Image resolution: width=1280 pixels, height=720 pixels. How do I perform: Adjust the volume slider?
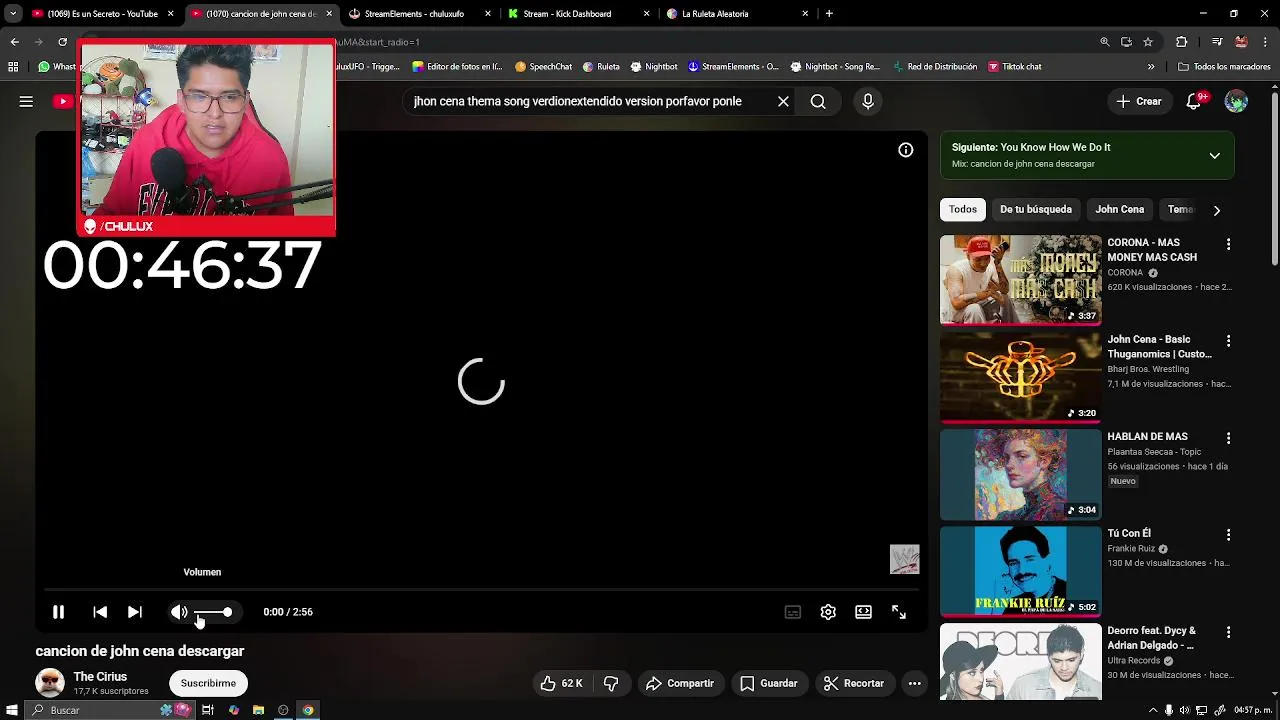tap(213, 612)
